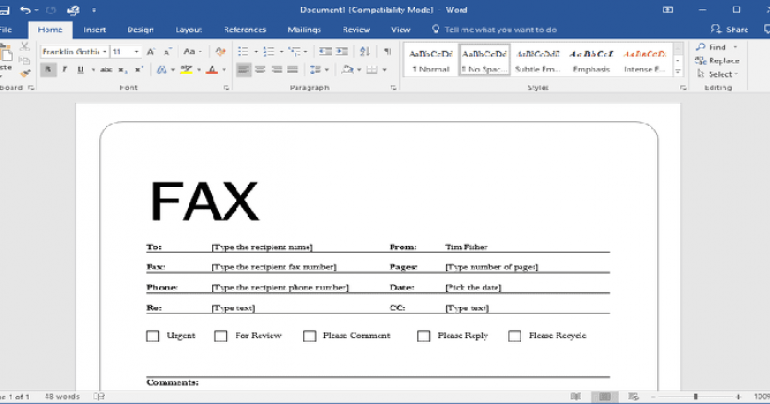The width and height of the screenshot is (770, 404).
Task: Click the Copy icon in Clipboard group
Action: pos(24,60)
